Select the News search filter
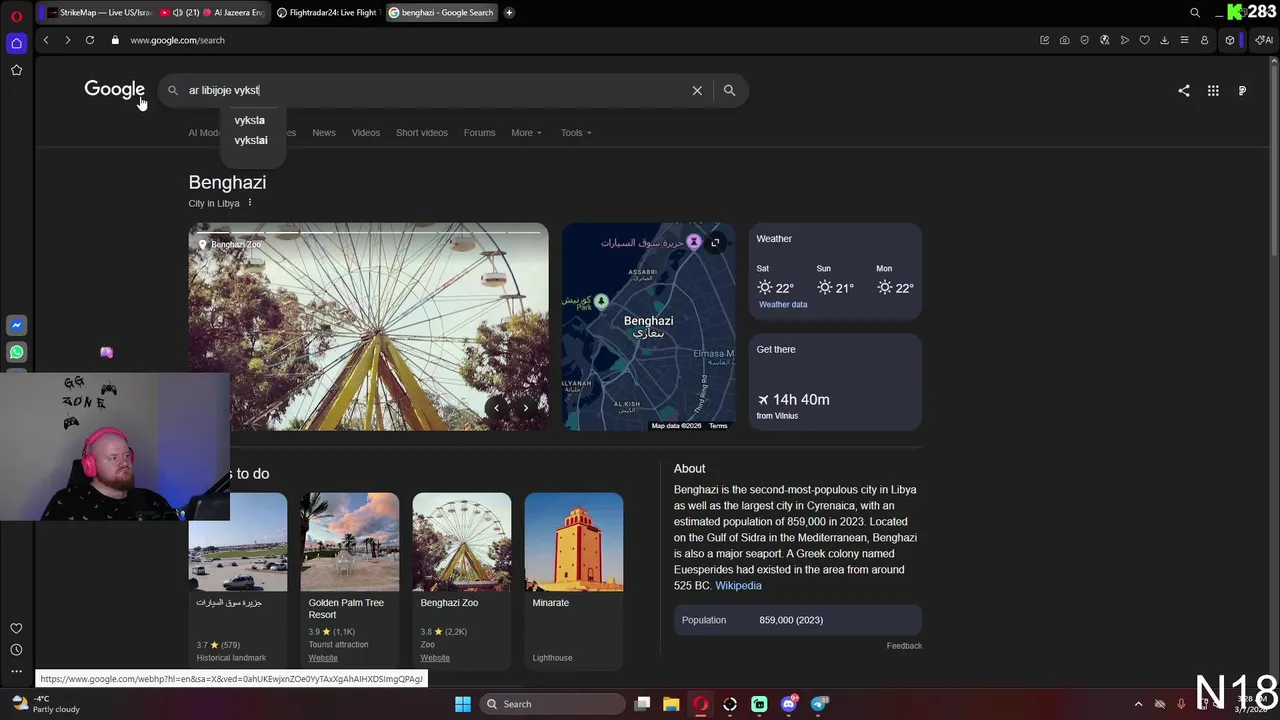Screen dimensions: 1280x720 324,132
